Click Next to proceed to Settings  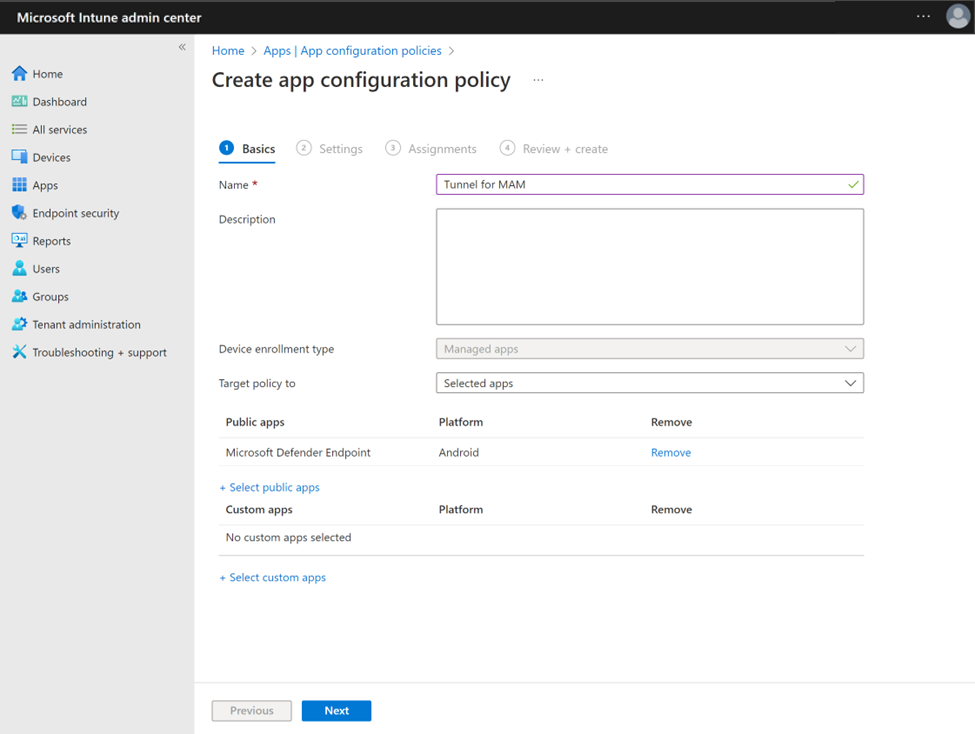point(336,710)
